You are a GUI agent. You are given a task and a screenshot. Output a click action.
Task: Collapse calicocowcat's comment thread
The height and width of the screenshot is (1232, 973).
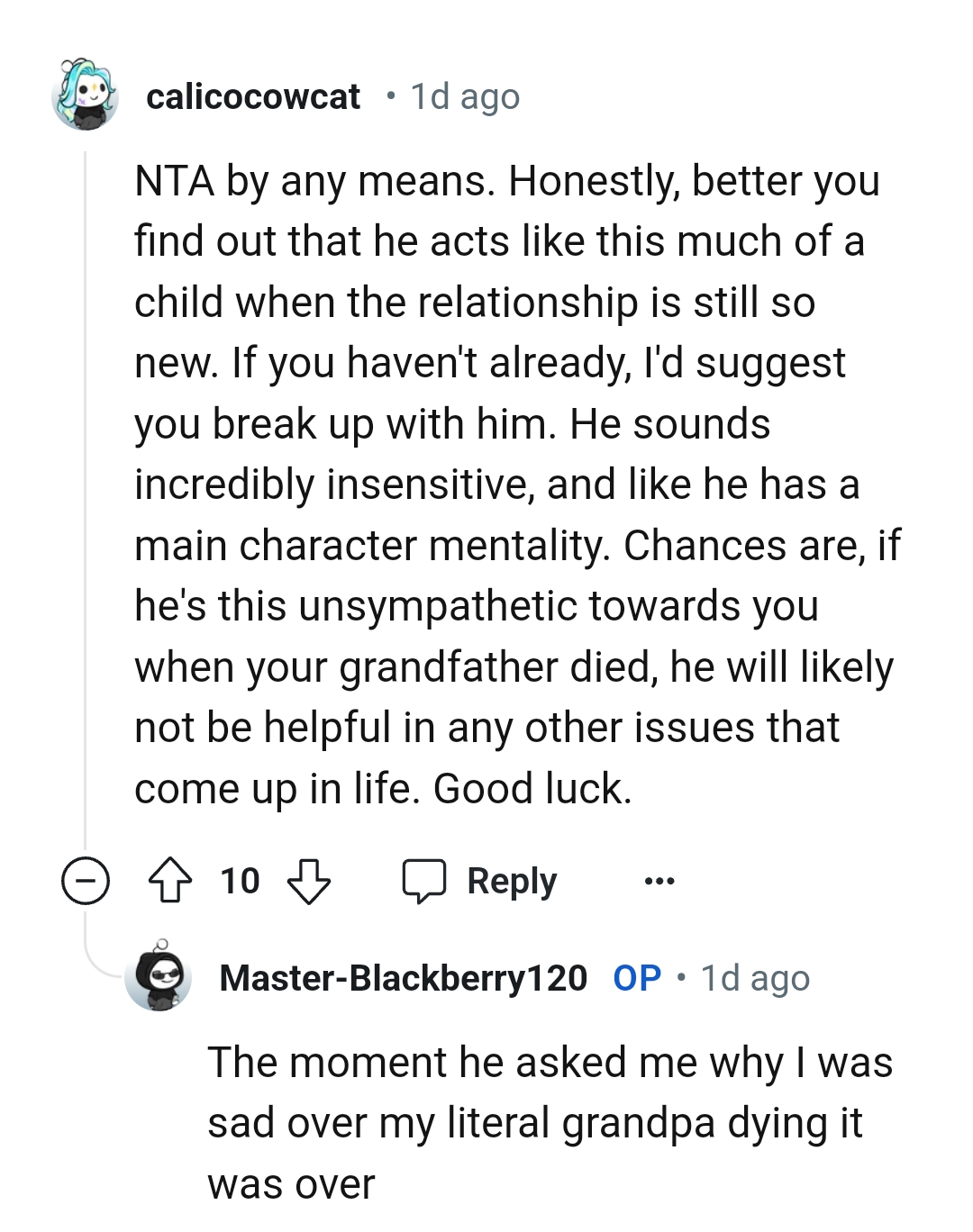(x=84, y=881)
